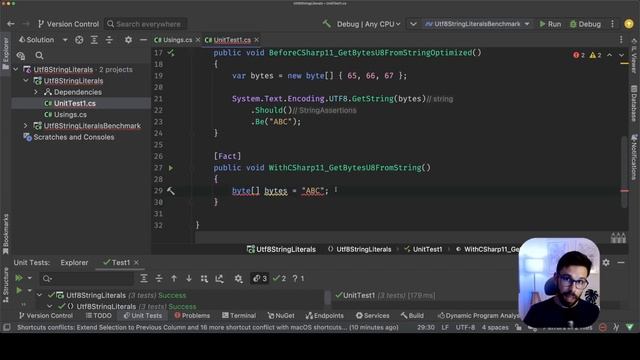This screenshot has height=360, width=640.
Task: Open the Endpoints tool window
Action: coord(324,316)
